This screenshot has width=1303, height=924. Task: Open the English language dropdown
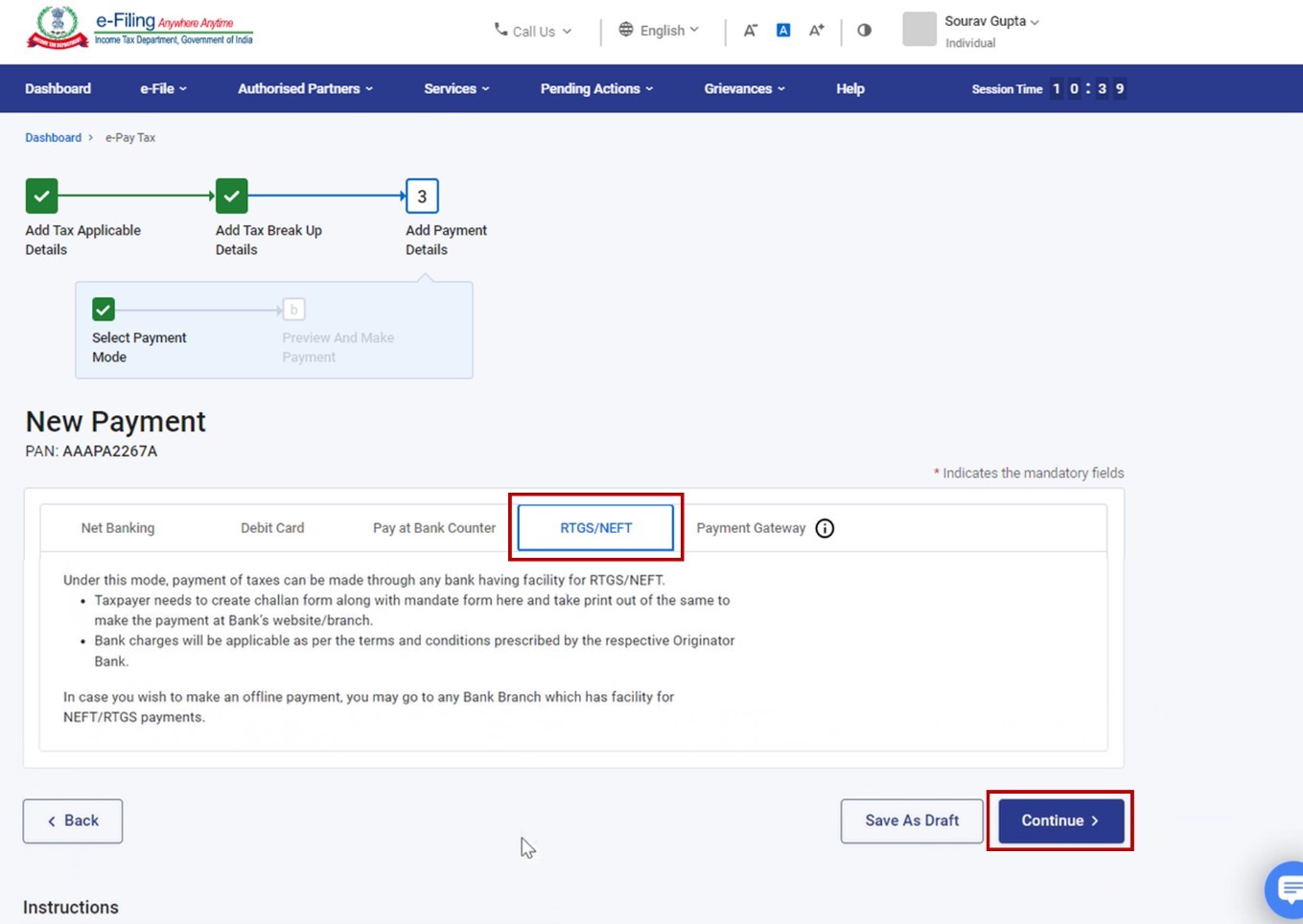660,30
